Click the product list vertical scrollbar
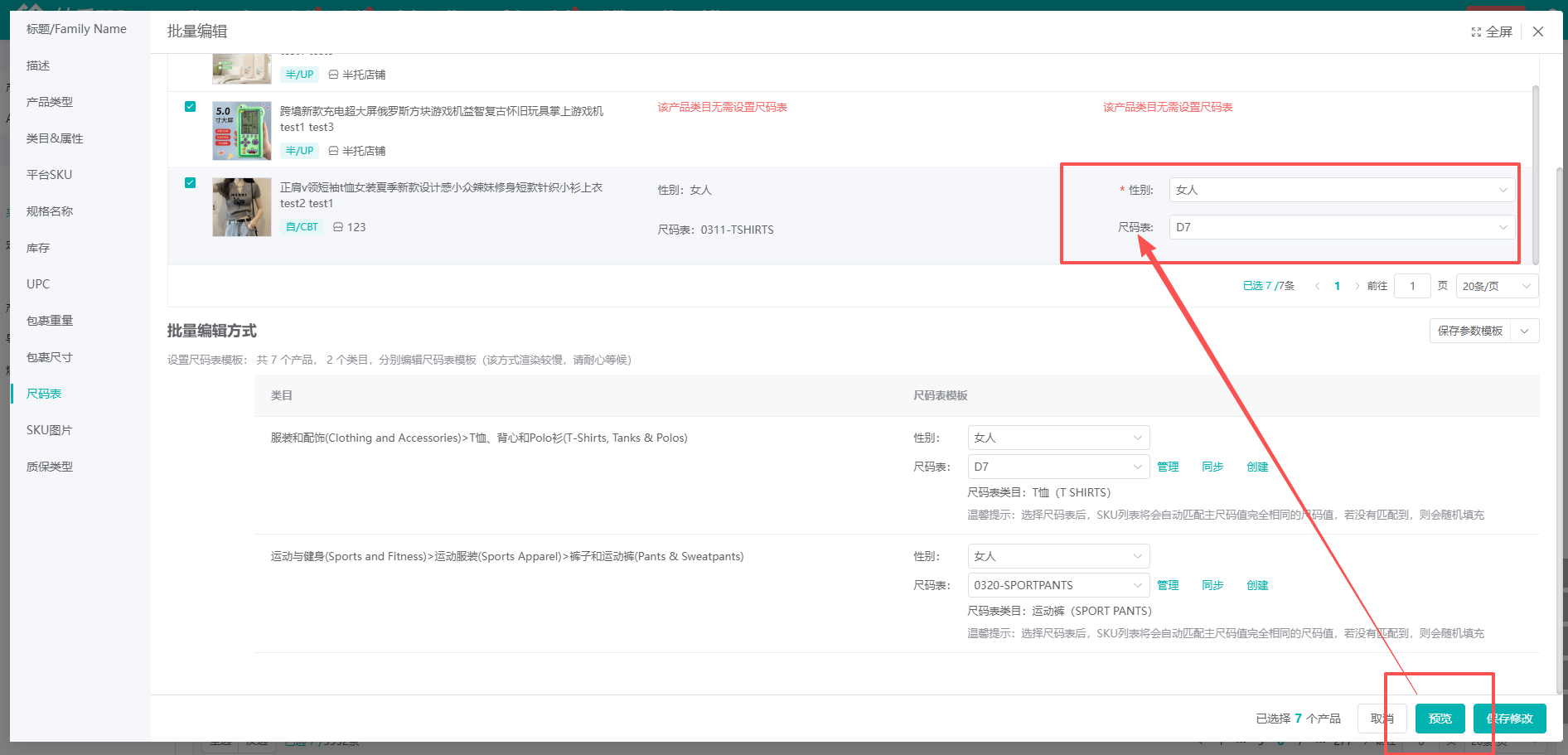 (1535, 174)
